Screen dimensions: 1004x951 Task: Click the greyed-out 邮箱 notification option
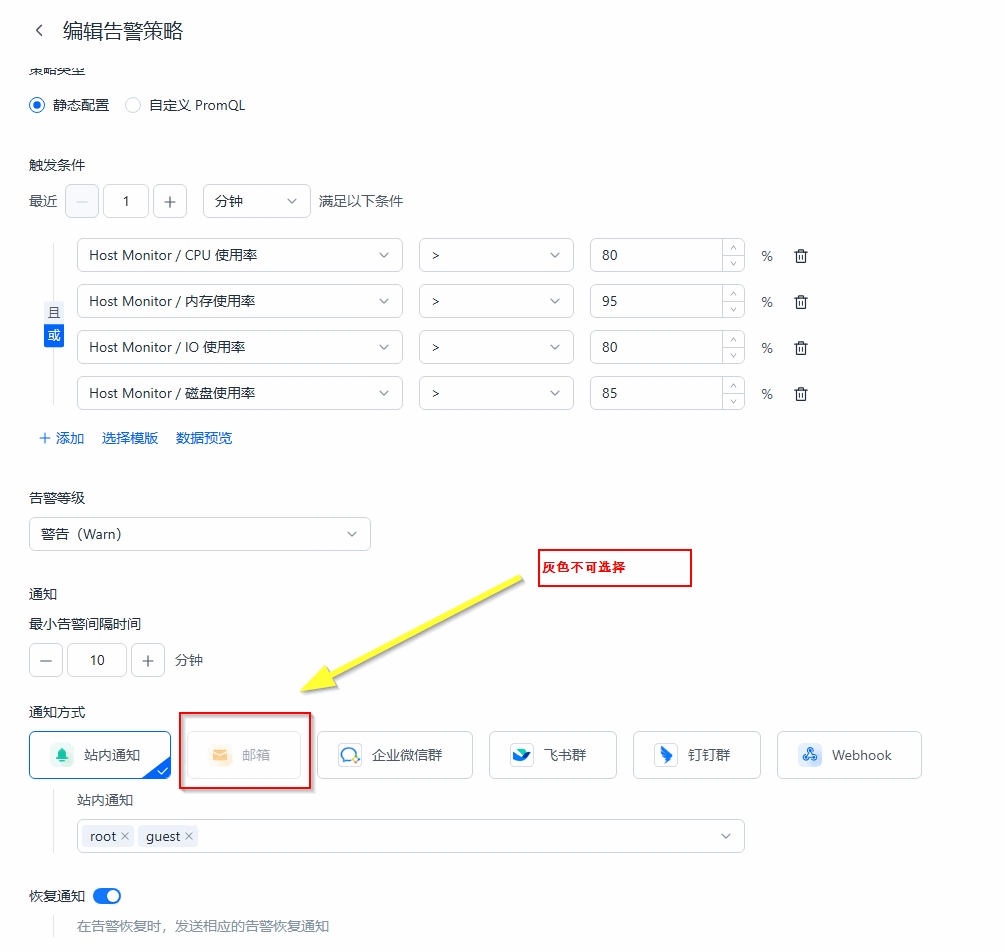(243, 755)
